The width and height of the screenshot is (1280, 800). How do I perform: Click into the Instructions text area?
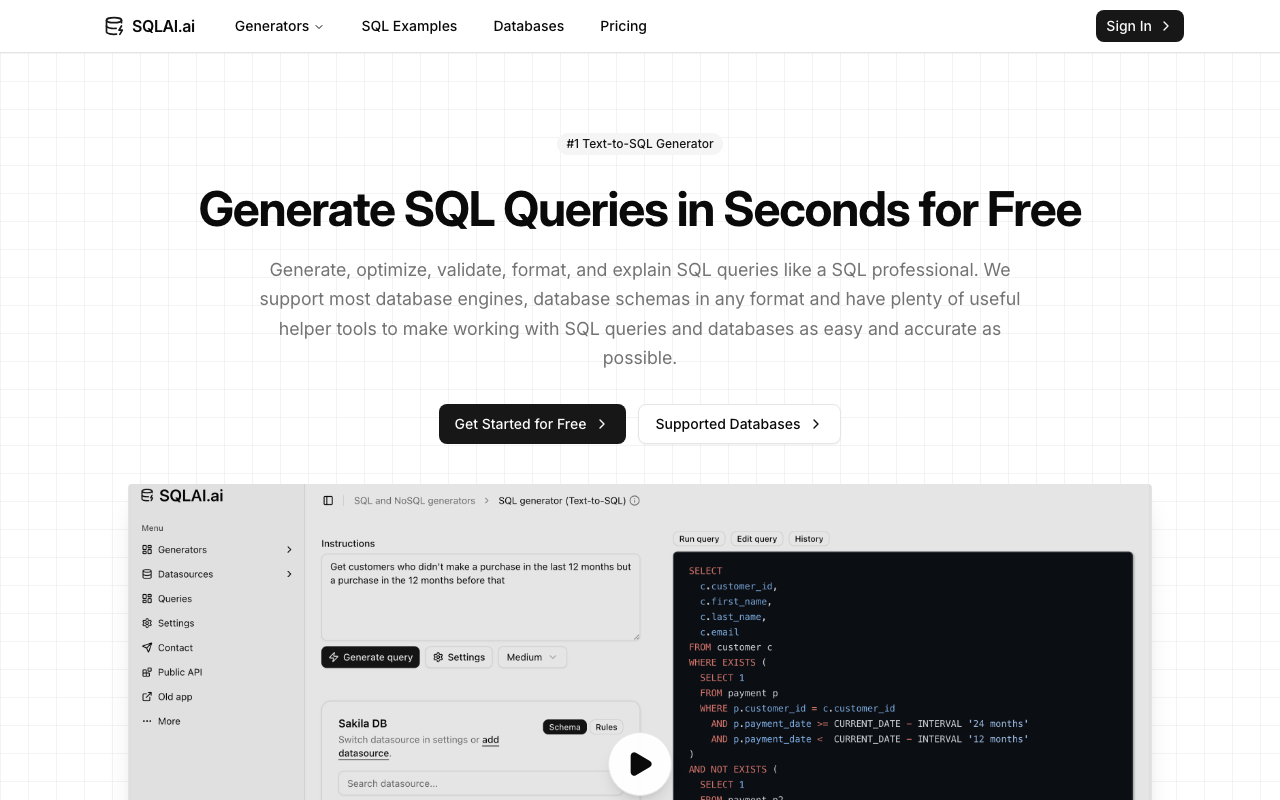click(481, 597)
